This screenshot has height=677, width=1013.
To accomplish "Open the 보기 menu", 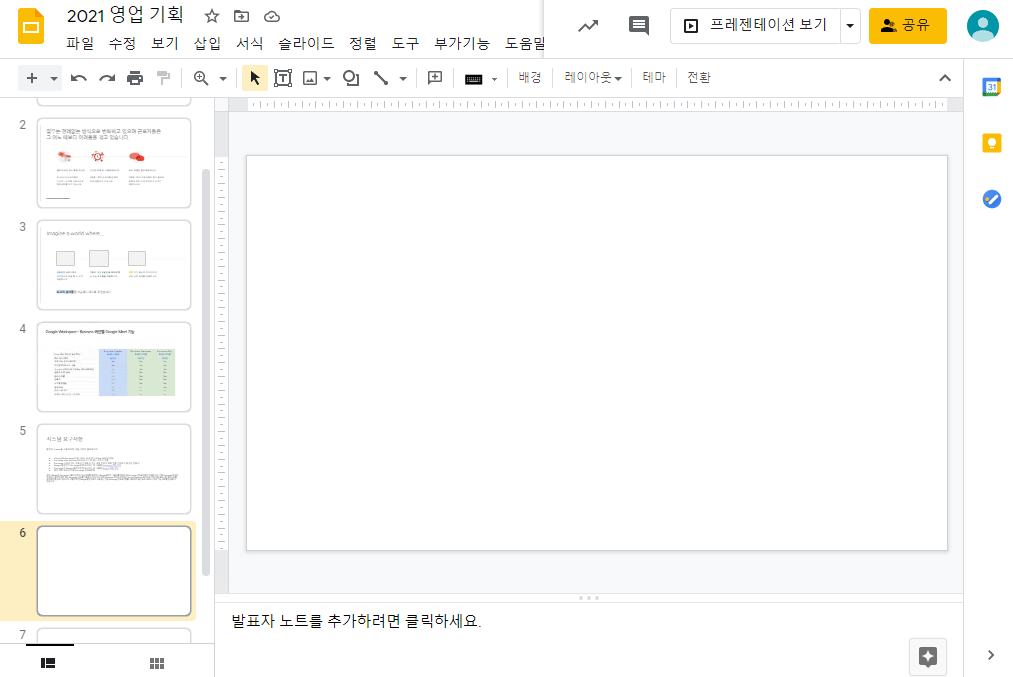I will tap(165, 43).
